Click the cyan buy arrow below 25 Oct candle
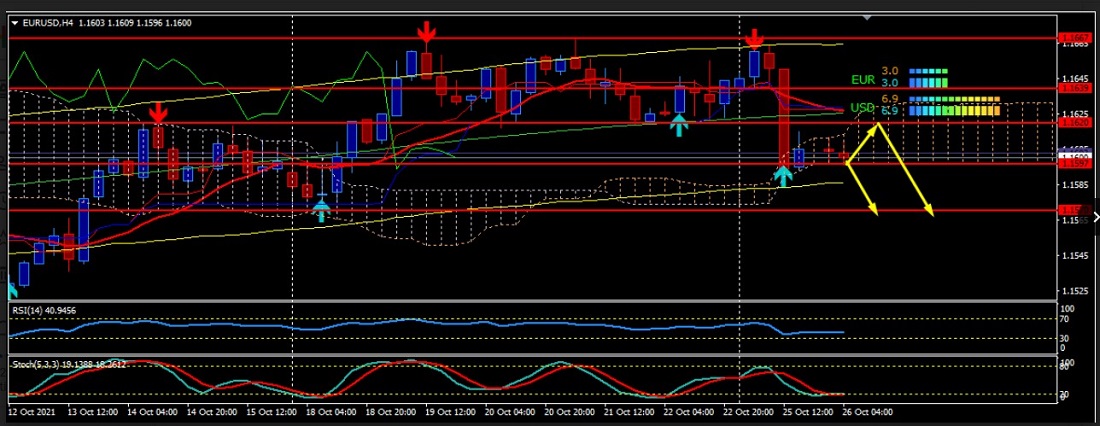This screenshot has width=1100, height=426. 783,177
